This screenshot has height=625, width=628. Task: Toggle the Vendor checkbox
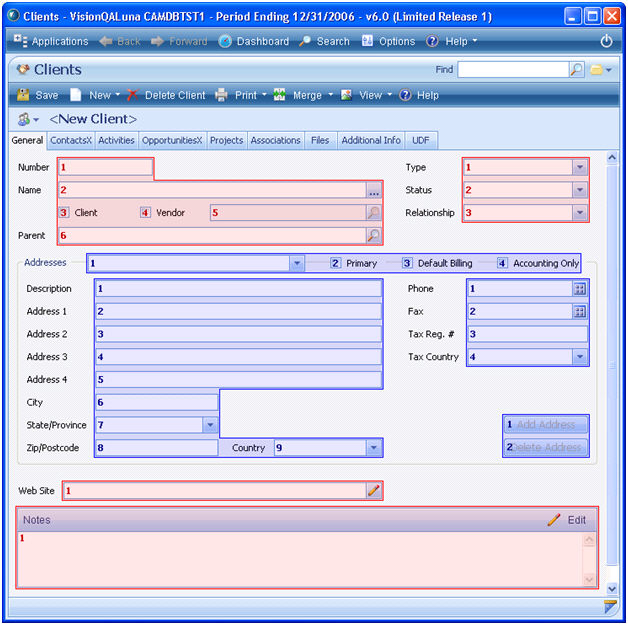(145, 213)
